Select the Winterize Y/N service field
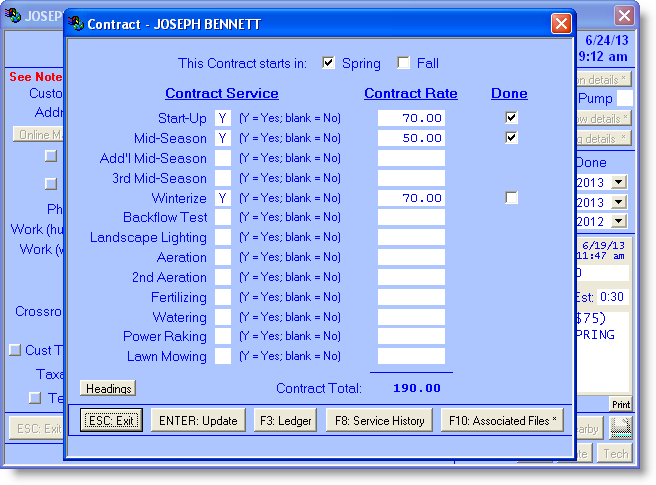Screen dimensions: 656x485 [x=222, y=198]
